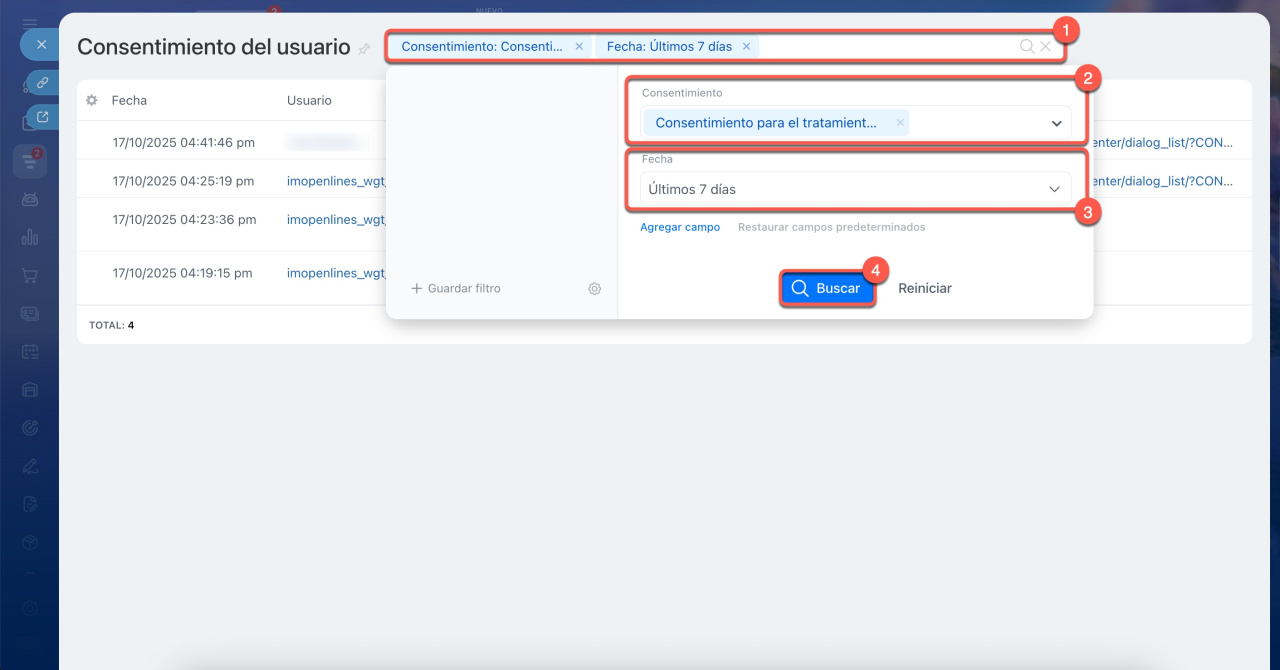Open user link in 04:25:19 pm row
The width and height of the screenshot is (1280, 670).
tap(335, 181)
